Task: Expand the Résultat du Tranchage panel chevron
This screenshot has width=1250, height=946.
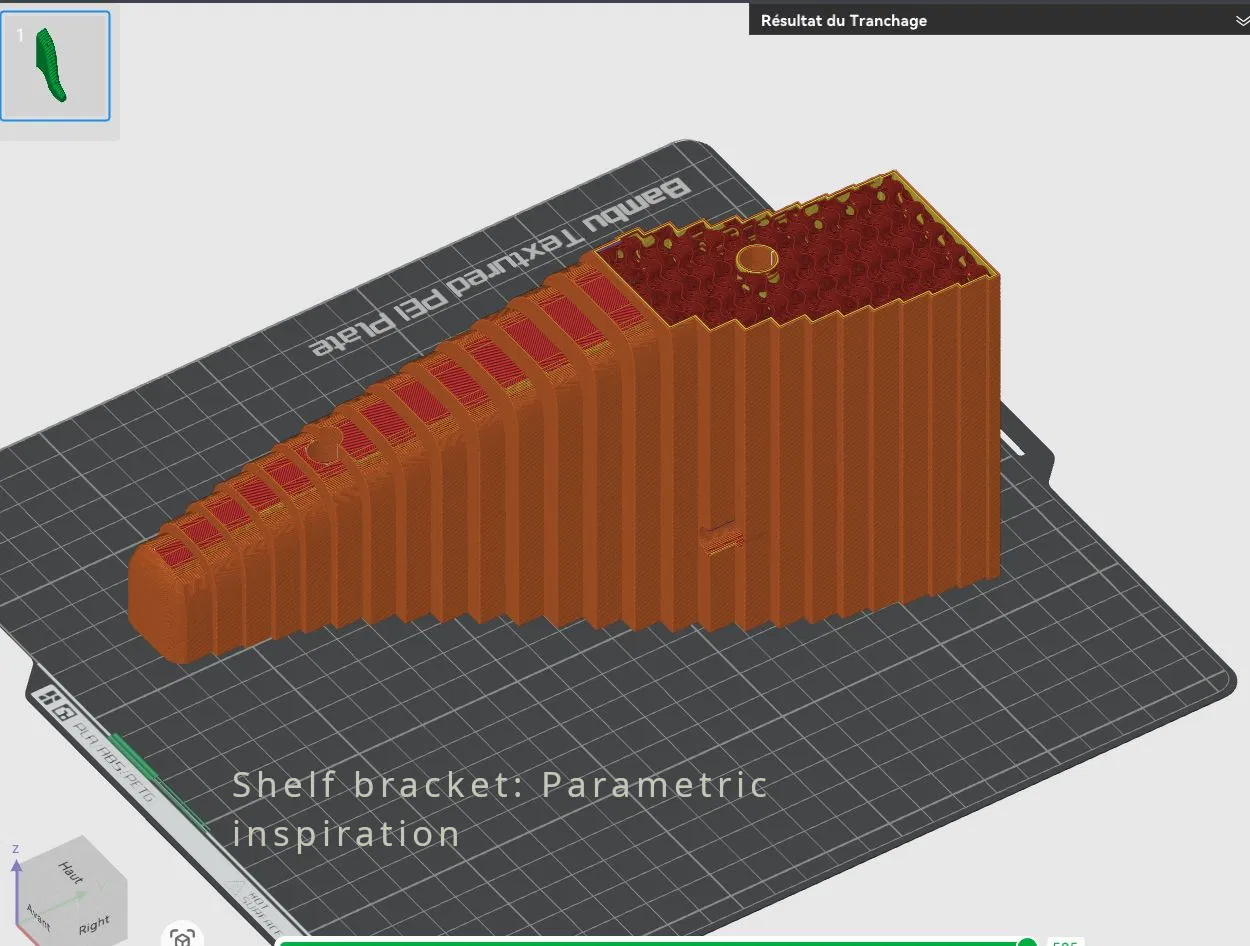Action: (1242, 20)
